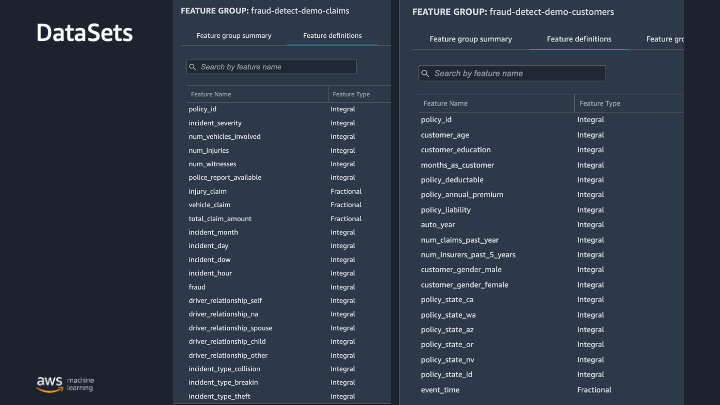The width and height of the screenshot is (720, 405).
Task: Select incident_month feature row
Action: pyautogui.click(x=288, y=232)
